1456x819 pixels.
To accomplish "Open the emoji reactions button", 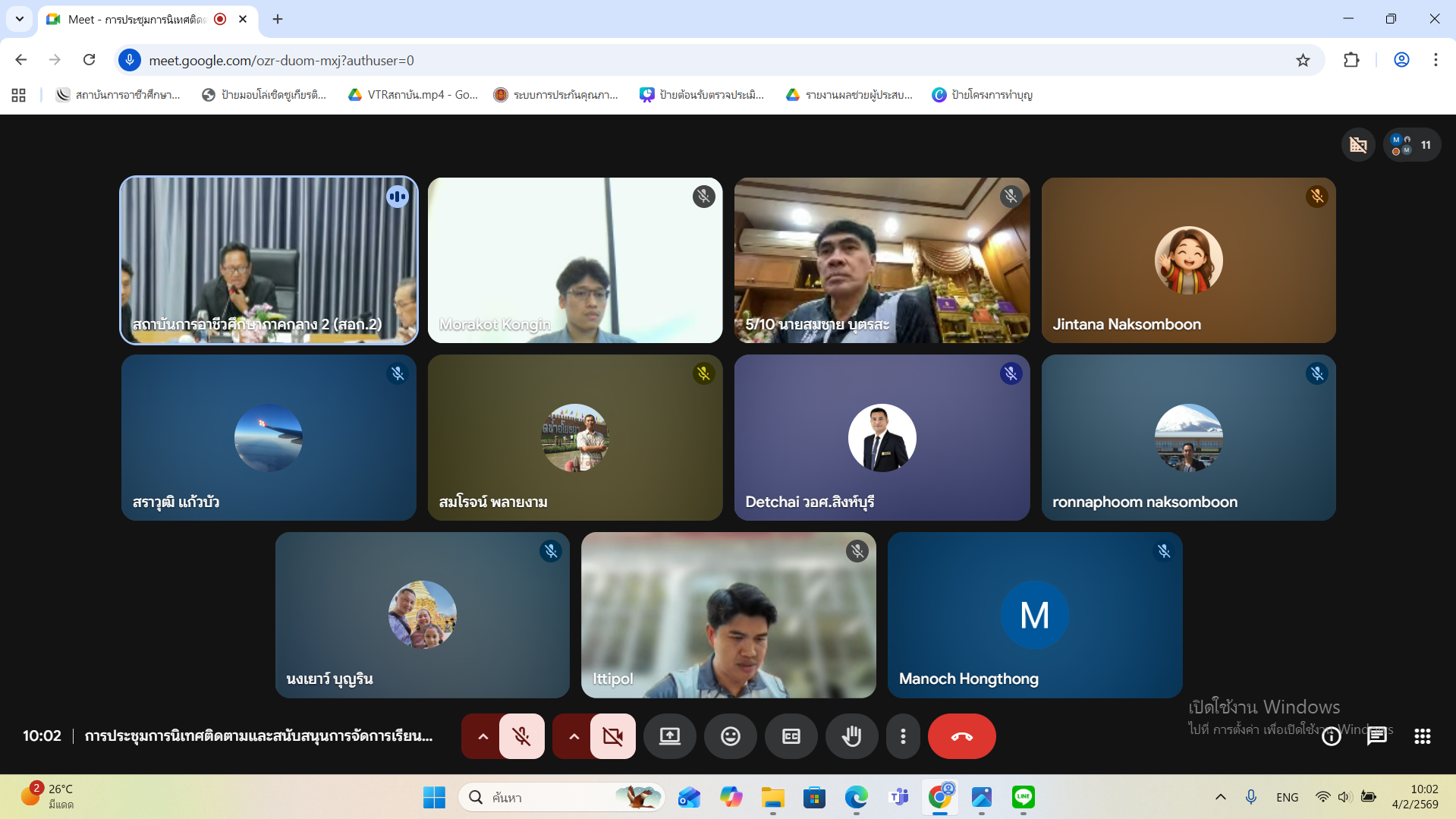I will coord(730,736).
